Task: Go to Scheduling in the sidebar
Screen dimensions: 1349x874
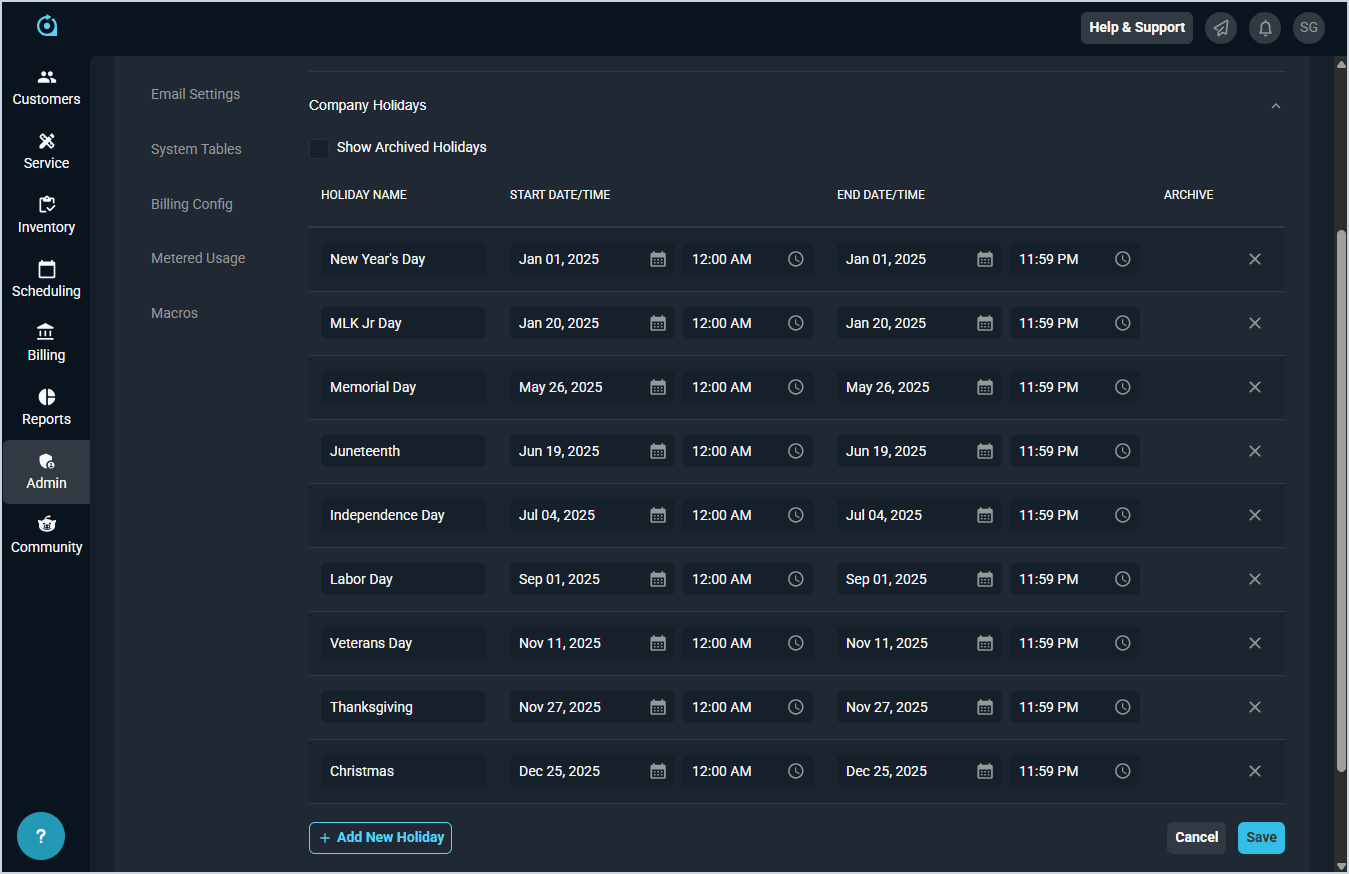Action: (46, 279)
